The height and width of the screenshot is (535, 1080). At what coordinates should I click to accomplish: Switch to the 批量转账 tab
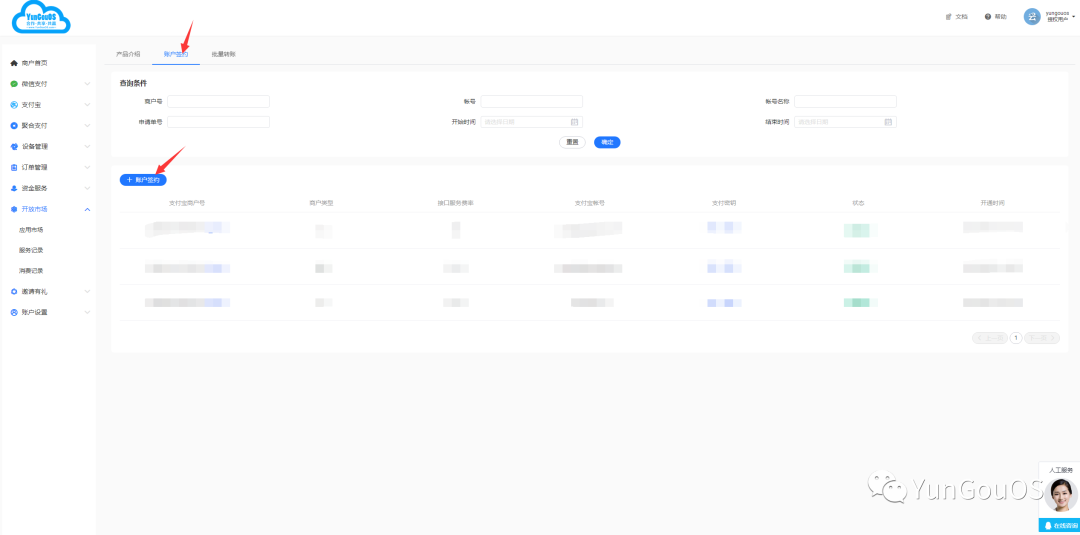[224, 54]
